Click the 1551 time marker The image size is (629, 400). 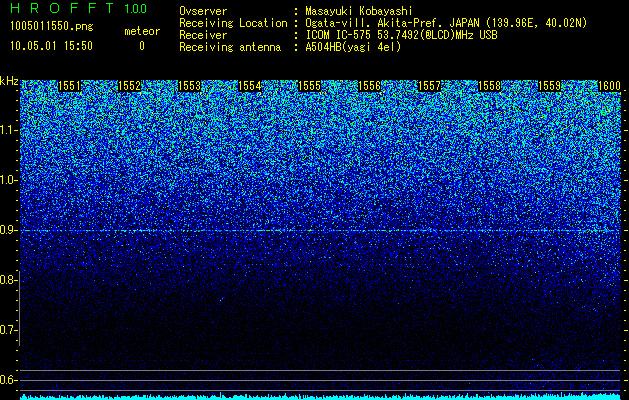(x=69, y=86)
